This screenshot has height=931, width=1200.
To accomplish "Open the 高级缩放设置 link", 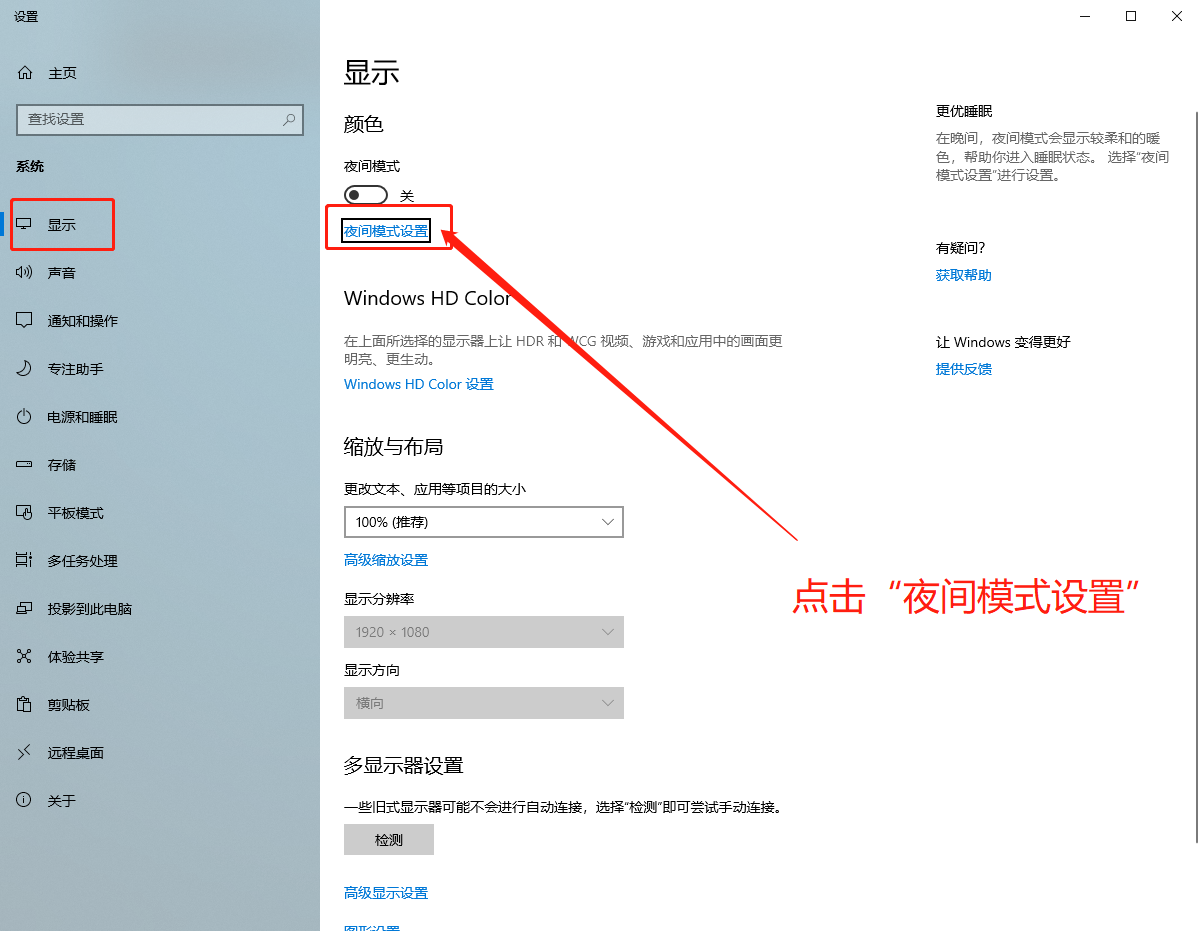I will pyautogui.click(x=386, y=560).
